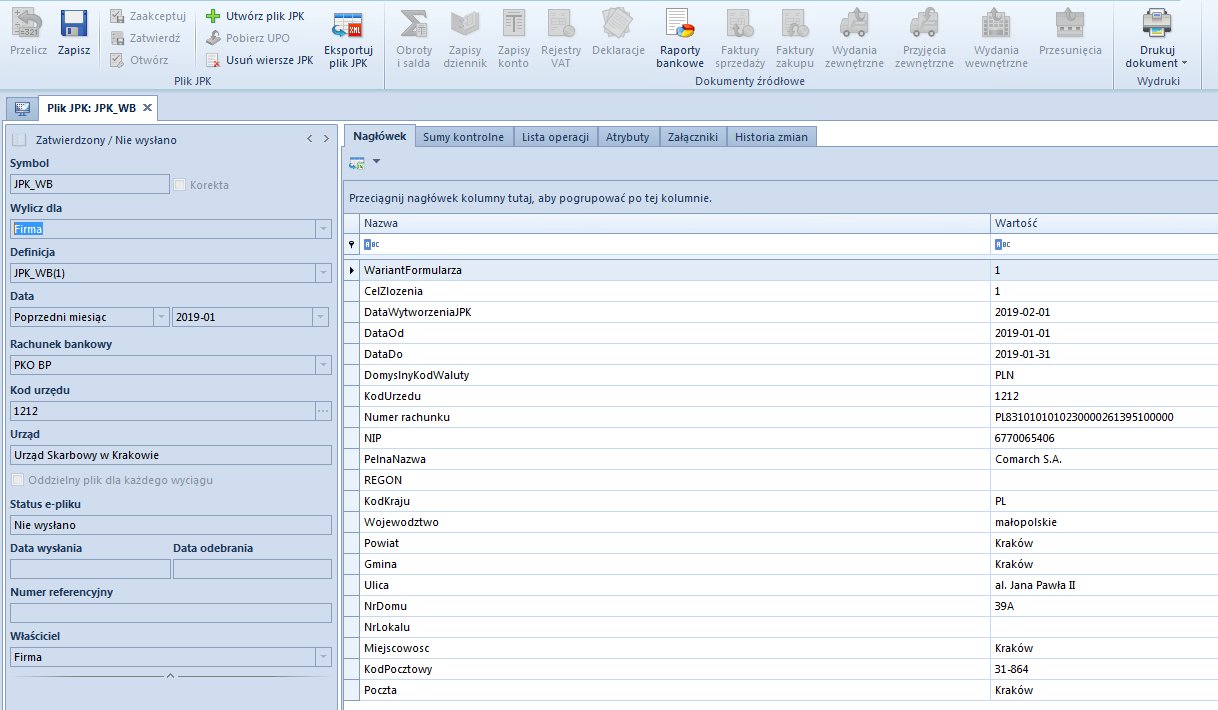This screenshot has height=710, width=1218.
Task: Open Drukuj dokument print dropdown
Action: pyautogui.click(x=1158, y=38)
